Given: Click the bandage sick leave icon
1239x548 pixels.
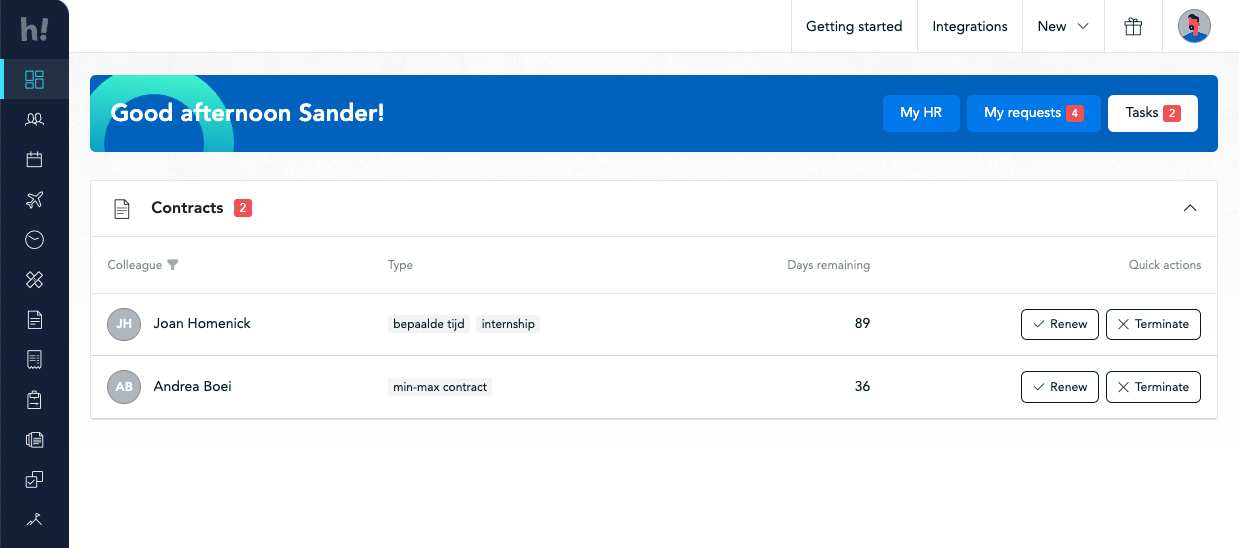Looking at the screenshot, I should click(34, 280).
